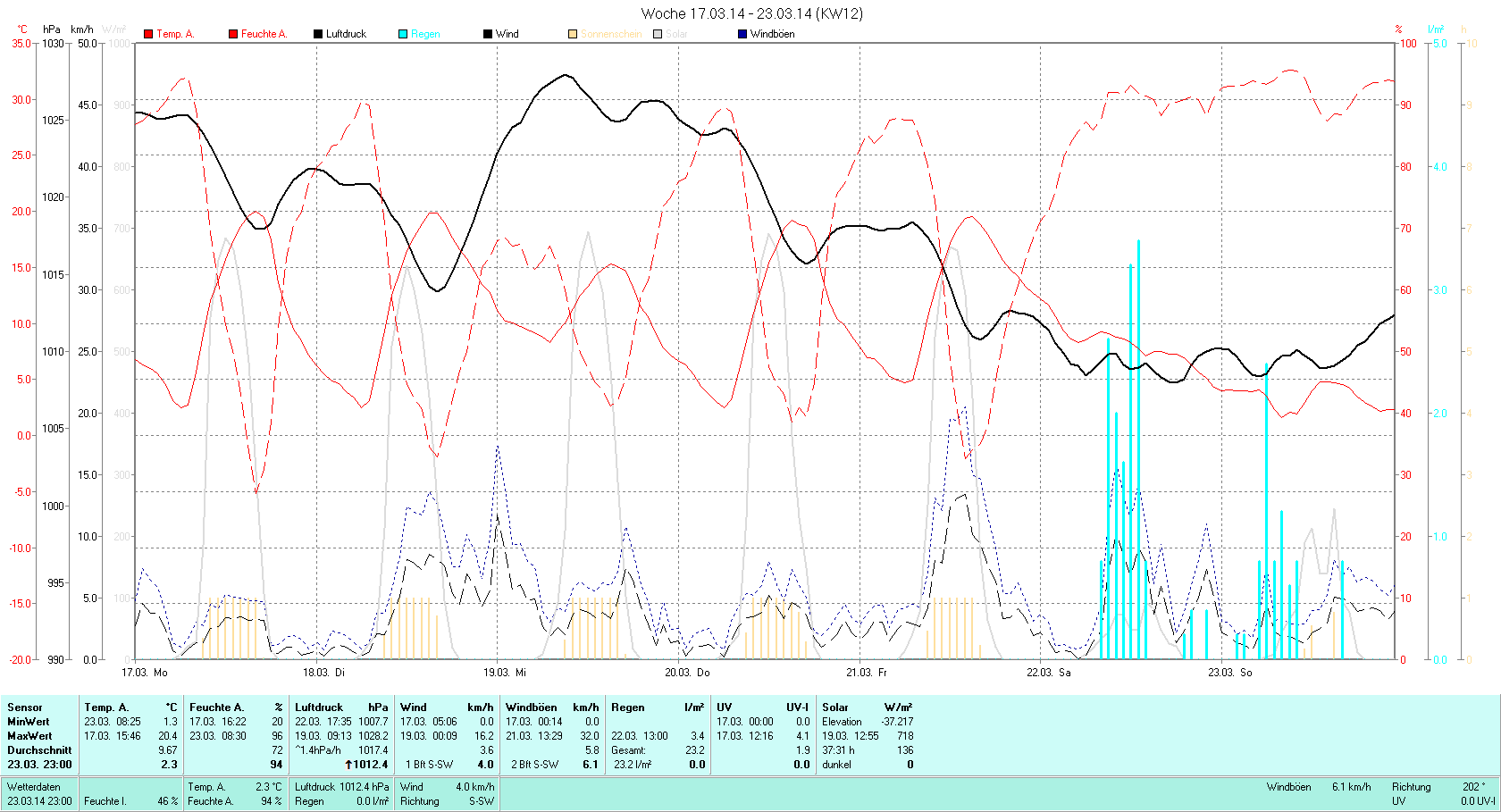Image resolution: width=1501 pixels, height=812 pixels.
Task: Click the 202 ° direction value
Action: (x=1474, y=787)
